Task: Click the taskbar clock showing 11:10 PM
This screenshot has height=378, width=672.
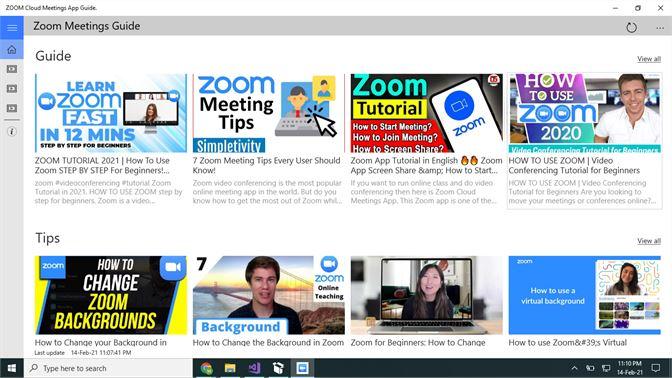Action: pos(630,368)
